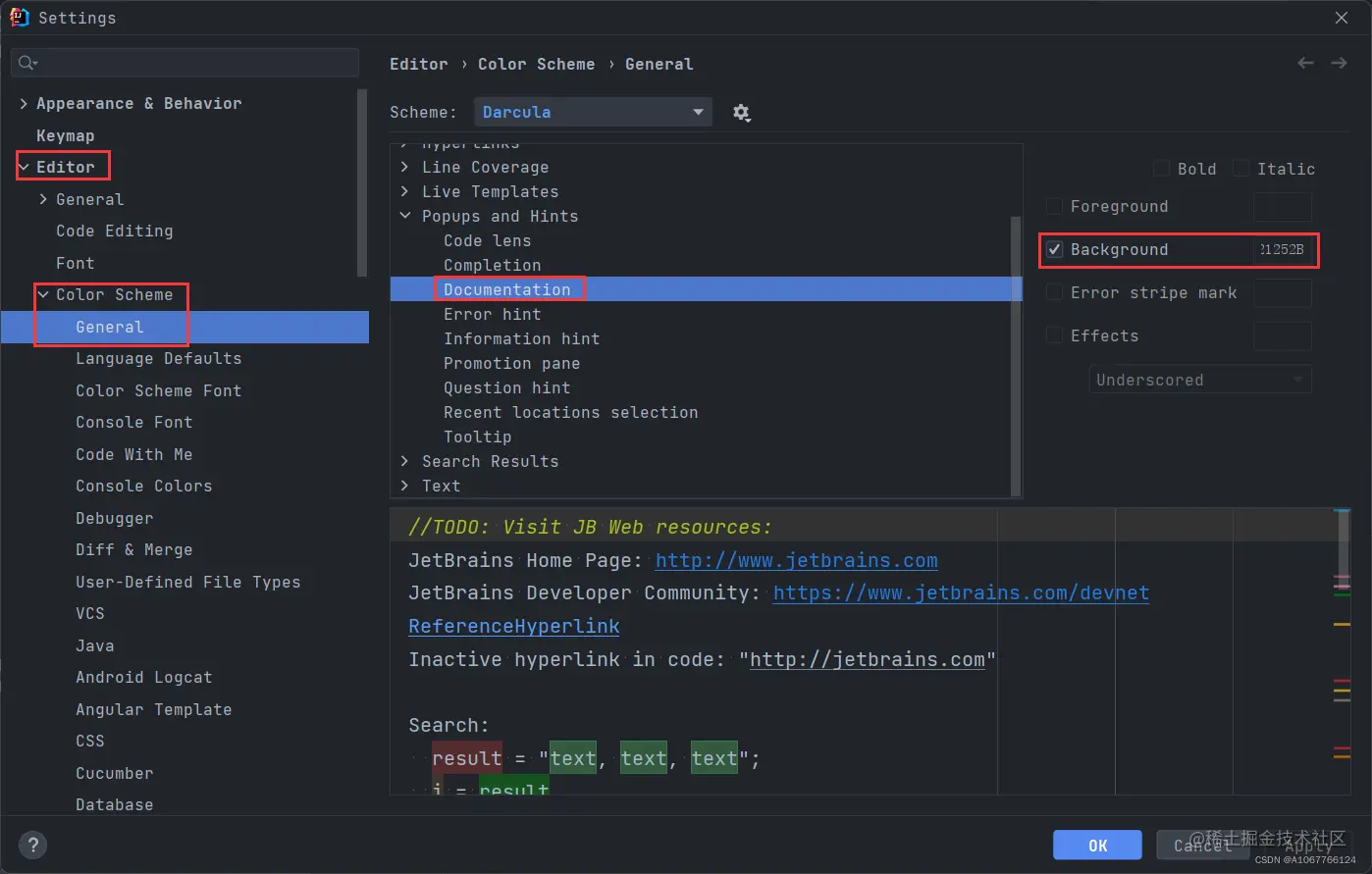Click the Cancel button
The image size is (1372, 874).
tap(1202, 845)
